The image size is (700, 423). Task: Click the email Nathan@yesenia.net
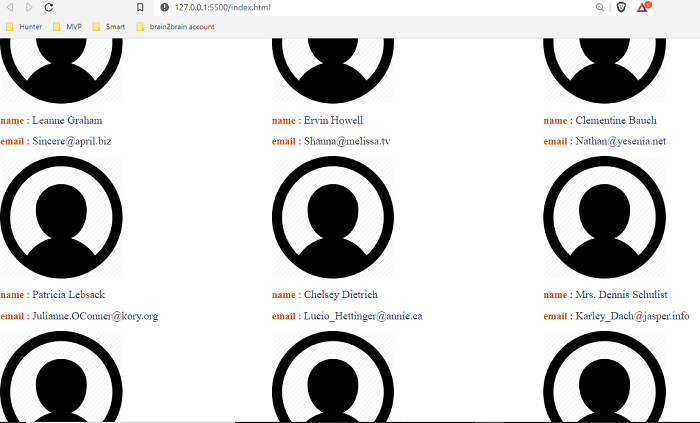[x=620, y=141]
